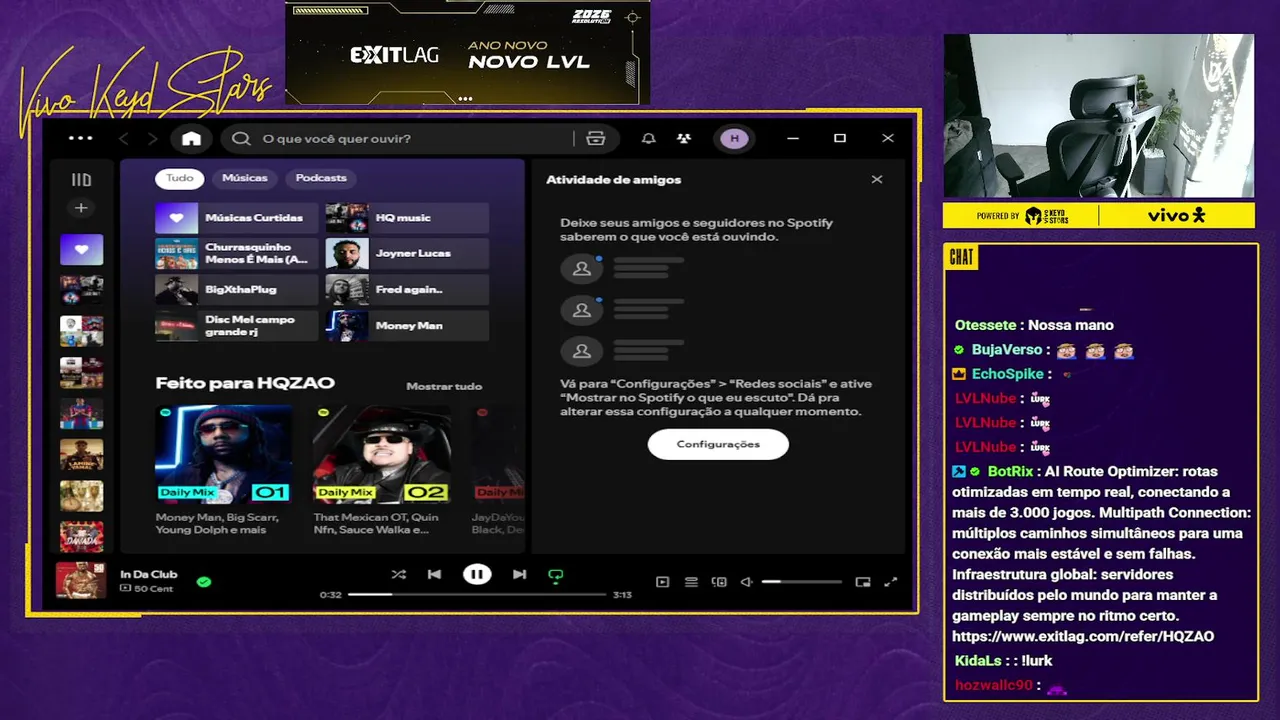Viewport: 1280px width, 720px height.
Task: Open BigXthaPlug tile
Action: 236,290
